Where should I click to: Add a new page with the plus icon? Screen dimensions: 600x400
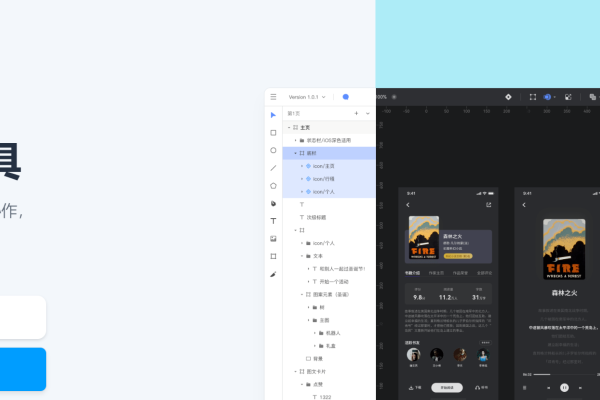pyautogui.click(x=356, y=113)
